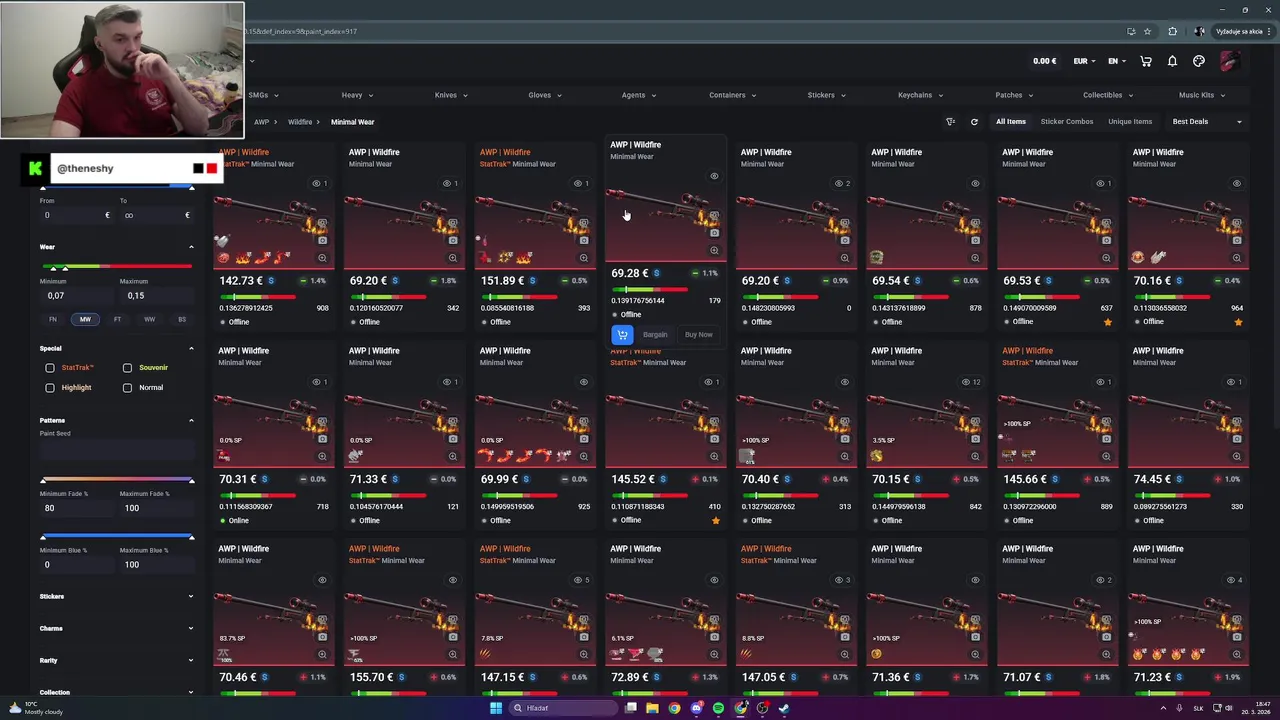This screenshot has width=1280, height=720.
Task: Click the filter icon next to refresh
Action: point(950,122)
